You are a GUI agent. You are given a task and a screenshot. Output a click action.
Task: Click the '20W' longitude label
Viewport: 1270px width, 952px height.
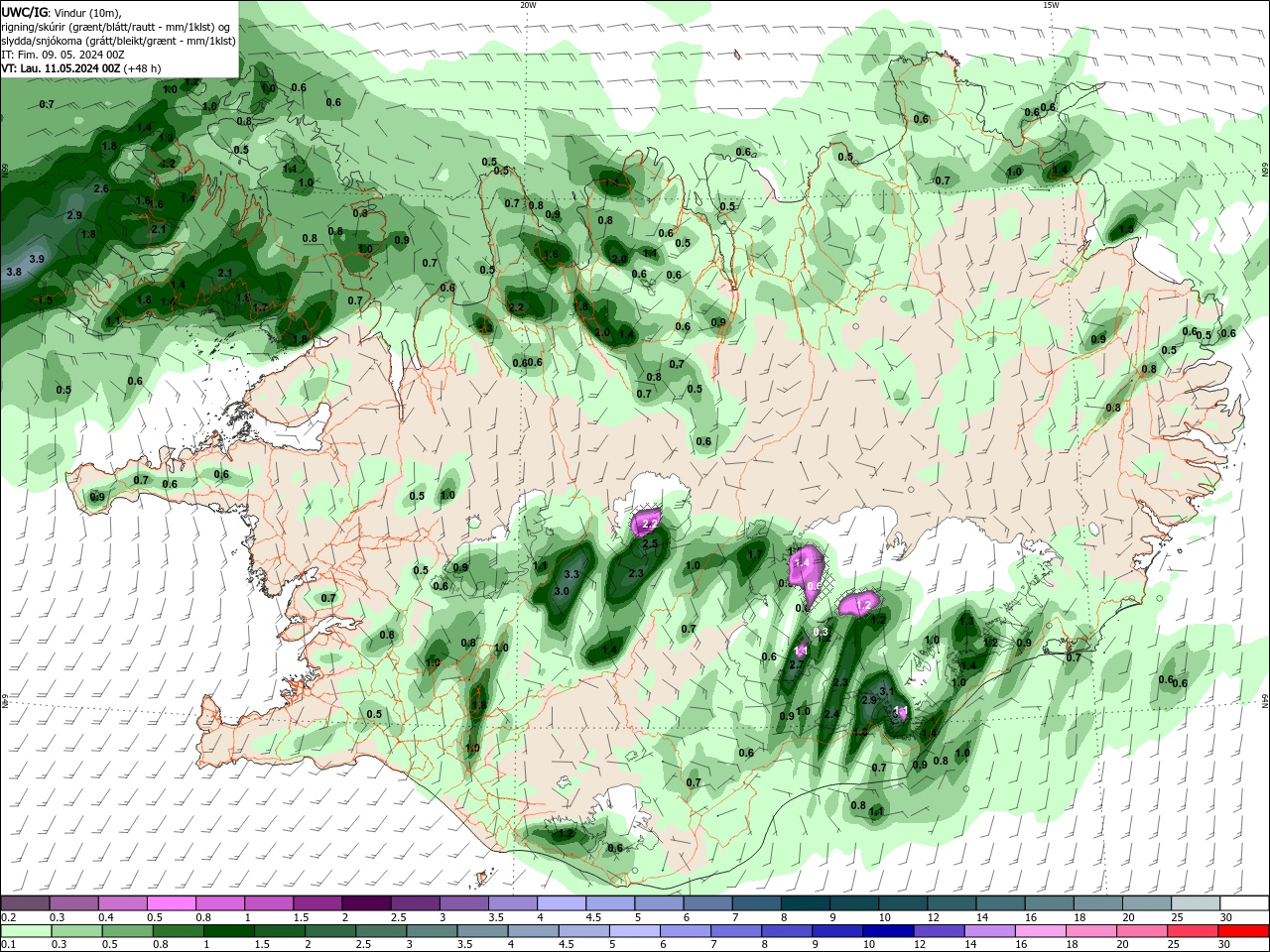(528, 5)
